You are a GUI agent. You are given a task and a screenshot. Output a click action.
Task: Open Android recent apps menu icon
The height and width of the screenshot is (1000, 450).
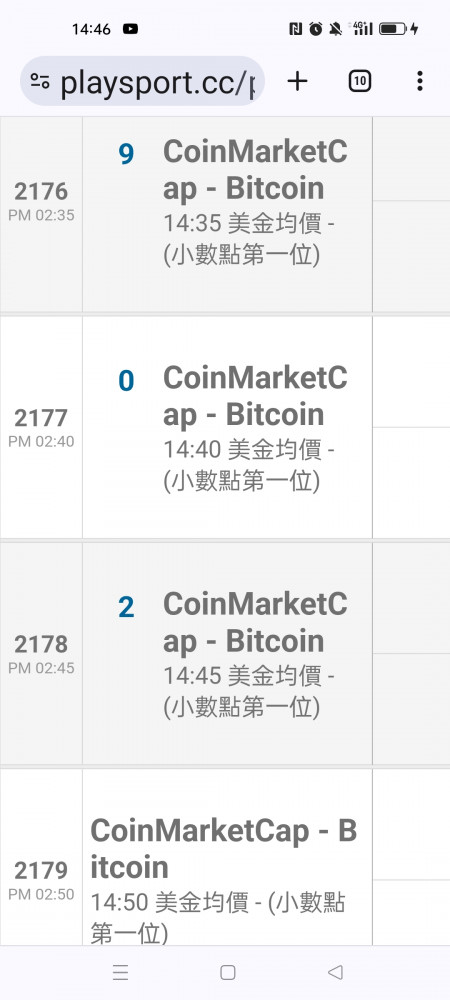coord(120,972)
